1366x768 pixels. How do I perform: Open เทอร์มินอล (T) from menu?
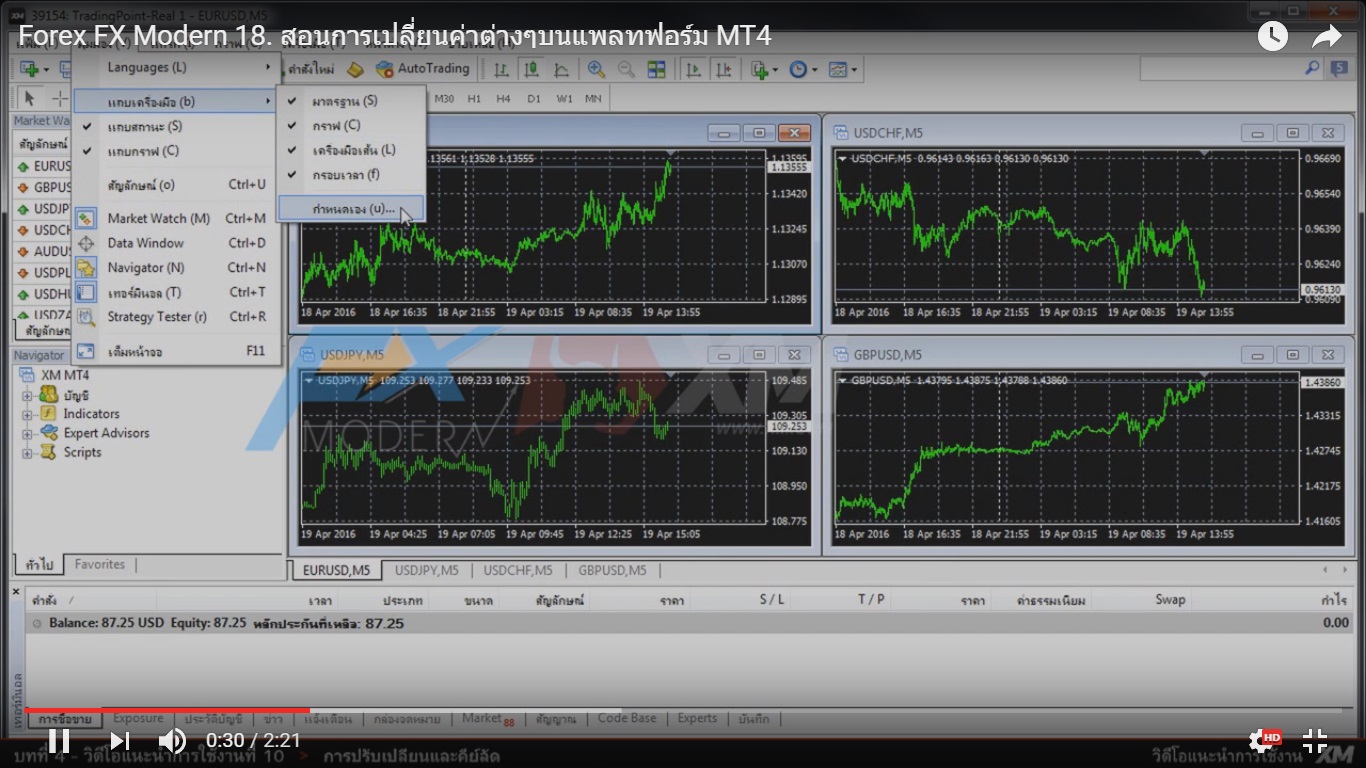pyautogui.click(x=176, y=292)
